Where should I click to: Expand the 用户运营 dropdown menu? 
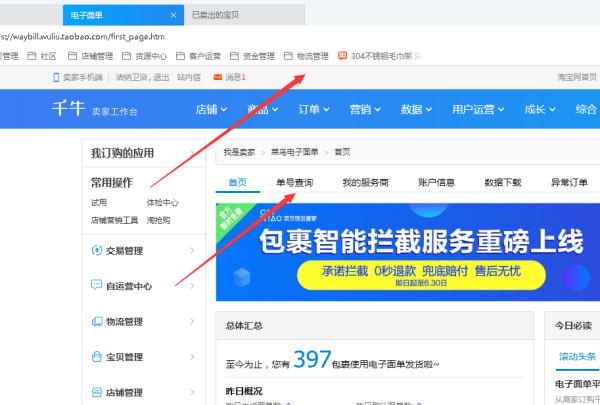[480, 110]
